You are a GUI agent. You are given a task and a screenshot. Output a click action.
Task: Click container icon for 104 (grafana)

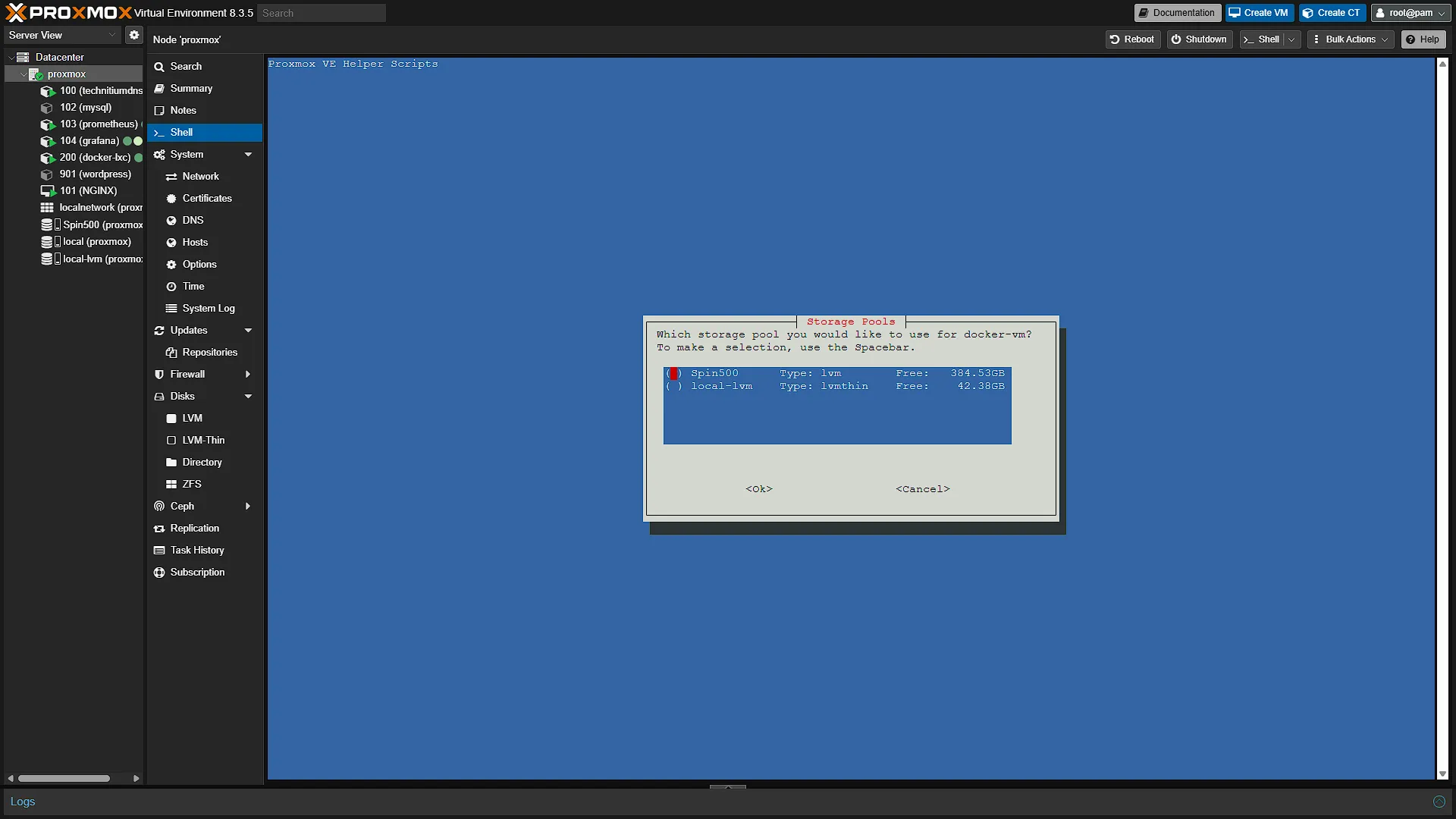[x=48, y=141]
